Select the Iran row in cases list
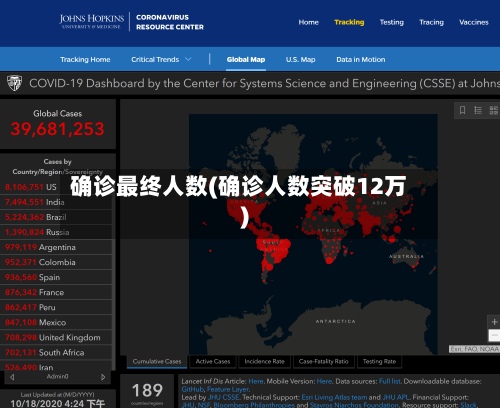The width and height of the screenshot is (500, 408). click(x=56, y=366)
